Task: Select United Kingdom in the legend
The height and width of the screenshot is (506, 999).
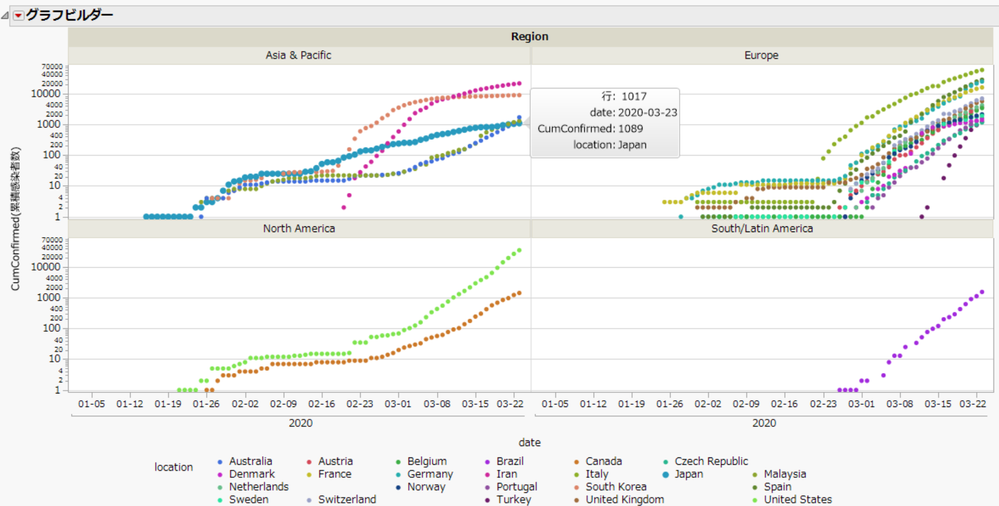Action: coord(625,500)
